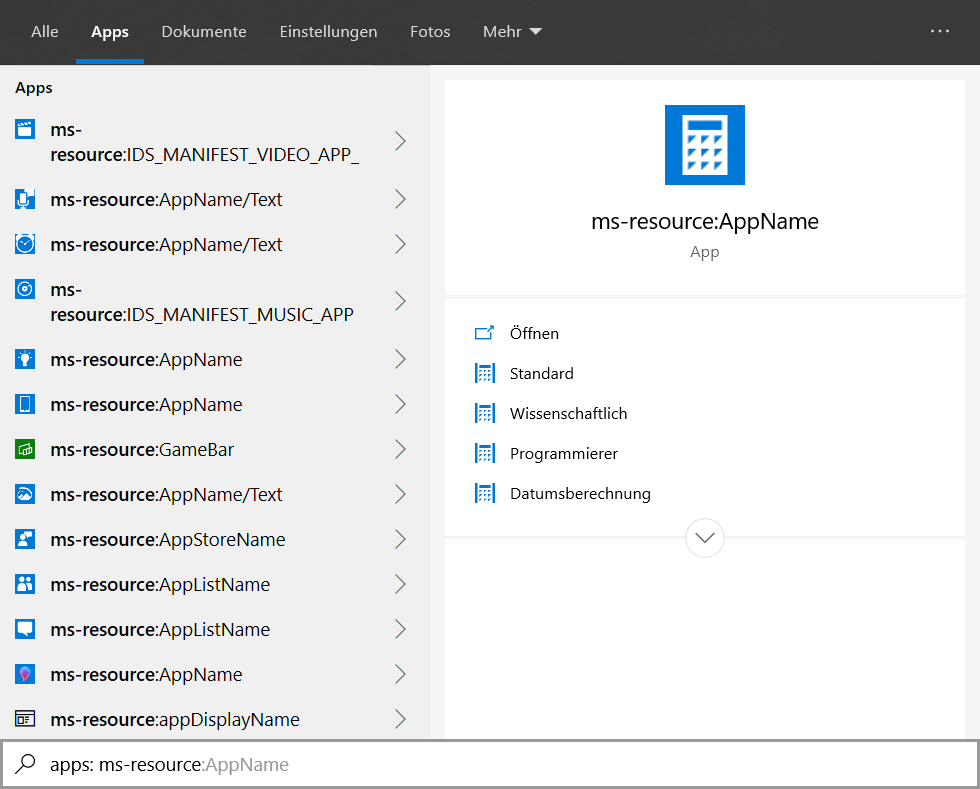Select the people icon for first AppListName
This screenshot has height=789, width=980.
click(x=25, y=584)
